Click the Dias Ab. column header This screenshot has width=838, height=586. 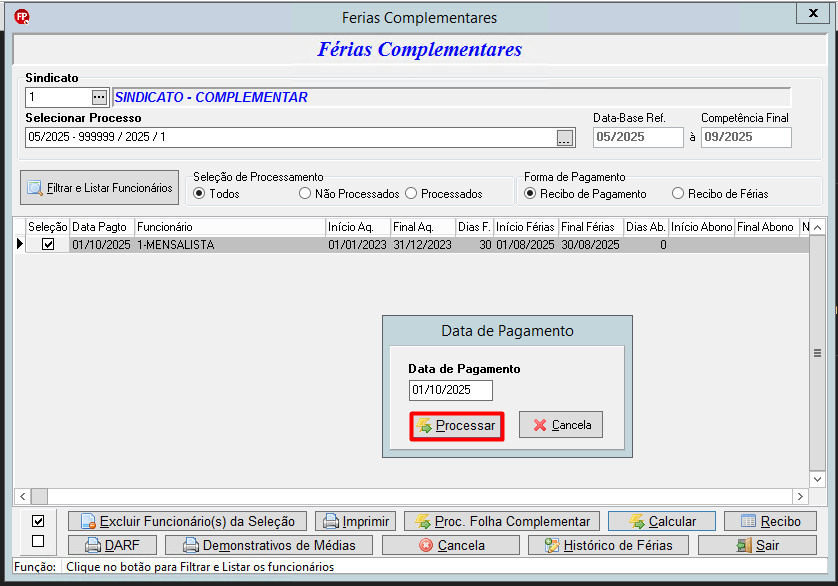(646, 227)
